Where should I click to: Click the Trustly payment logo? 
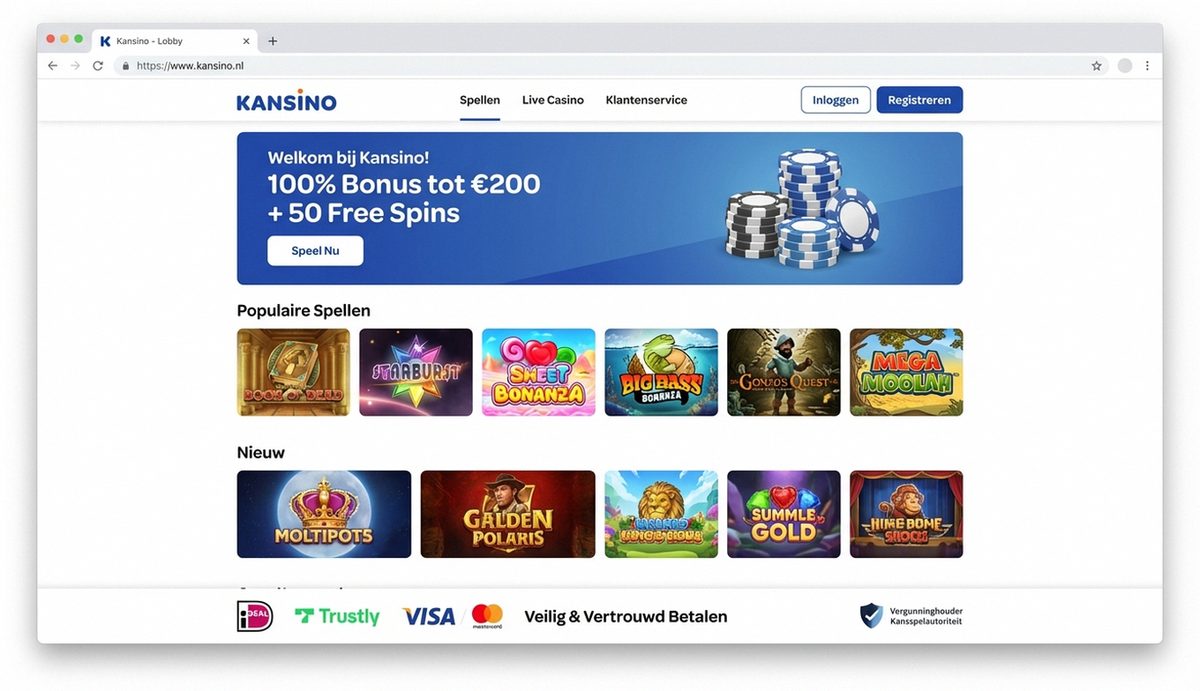337,616
